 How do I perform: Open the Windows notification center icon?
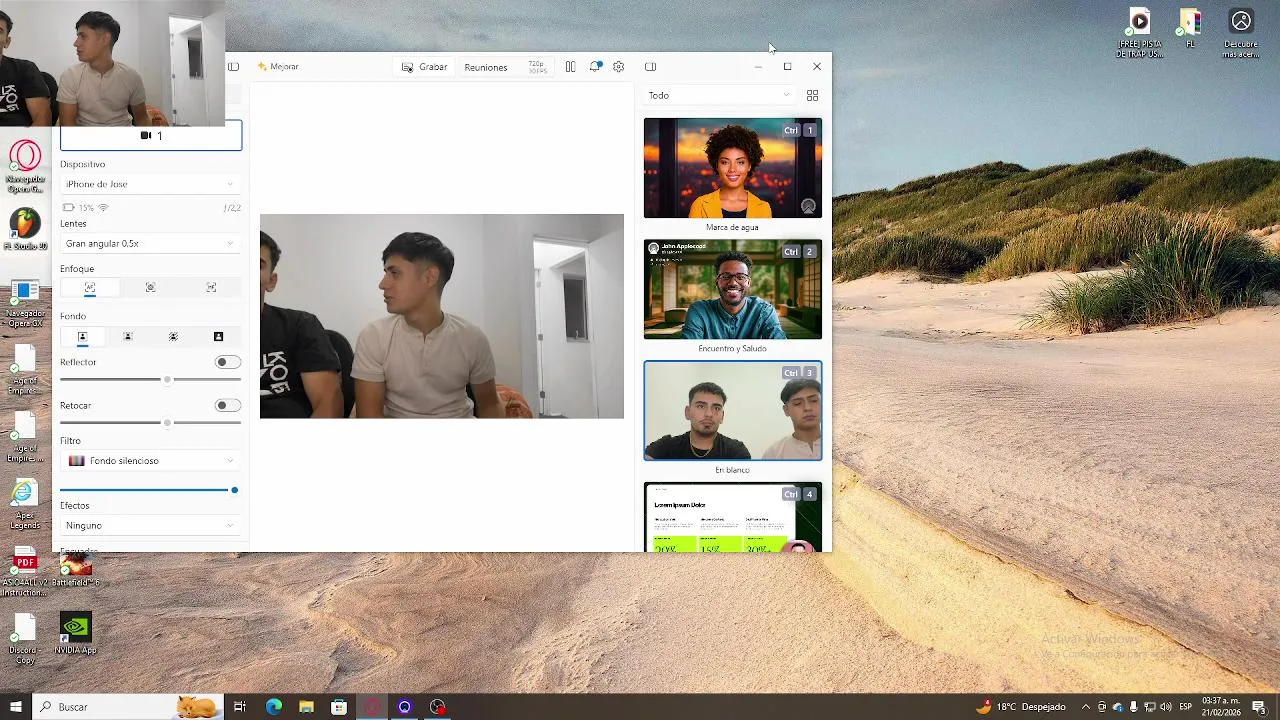(1259, 707)
